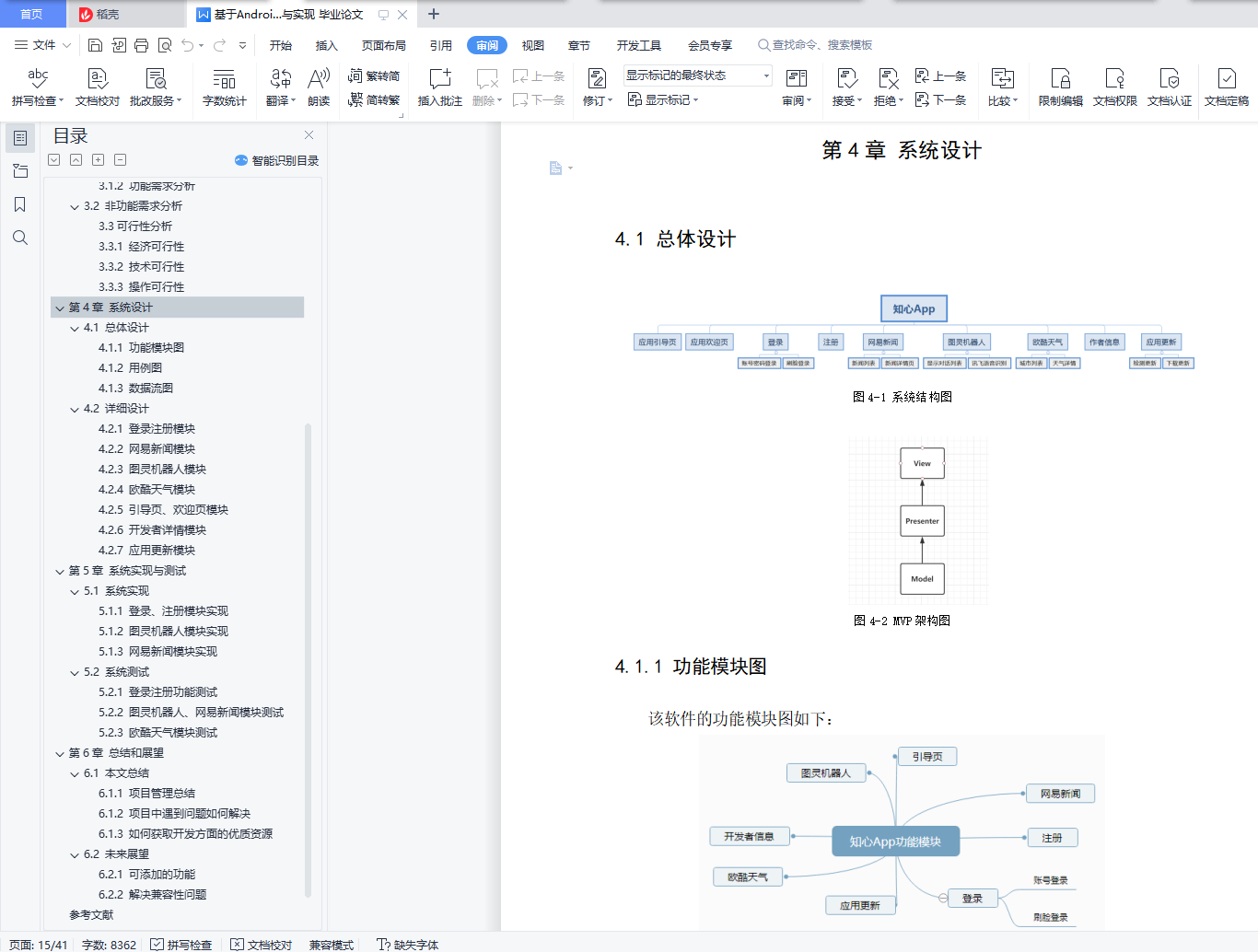Click the Save icon in quick access toolbar
The height and width of the screenshot is (952, 1258).
(95, 45)
